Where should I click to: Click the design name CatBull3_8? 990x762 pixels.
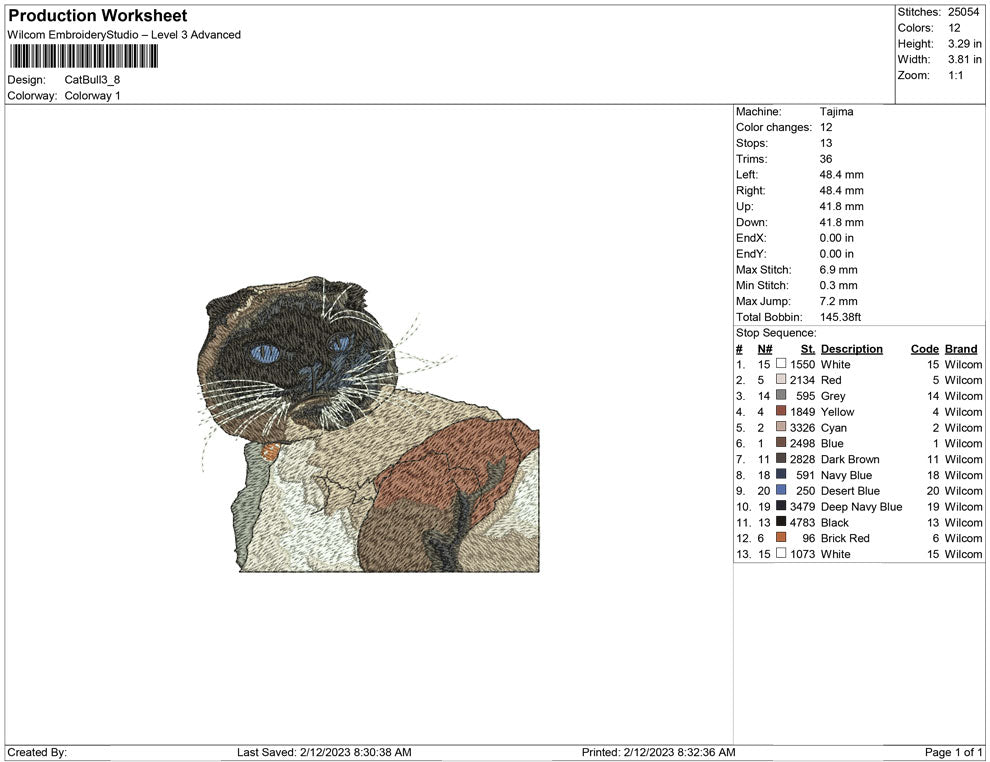coord(92,80)
